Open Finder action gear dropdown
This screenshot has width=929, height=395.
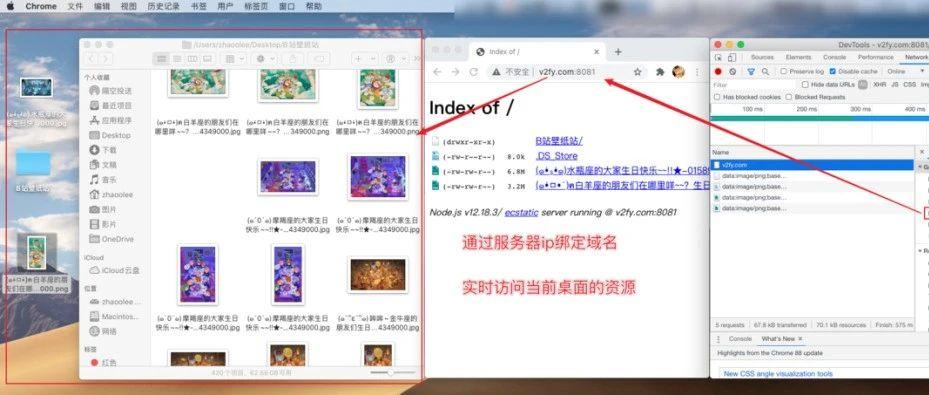[264, 59]
